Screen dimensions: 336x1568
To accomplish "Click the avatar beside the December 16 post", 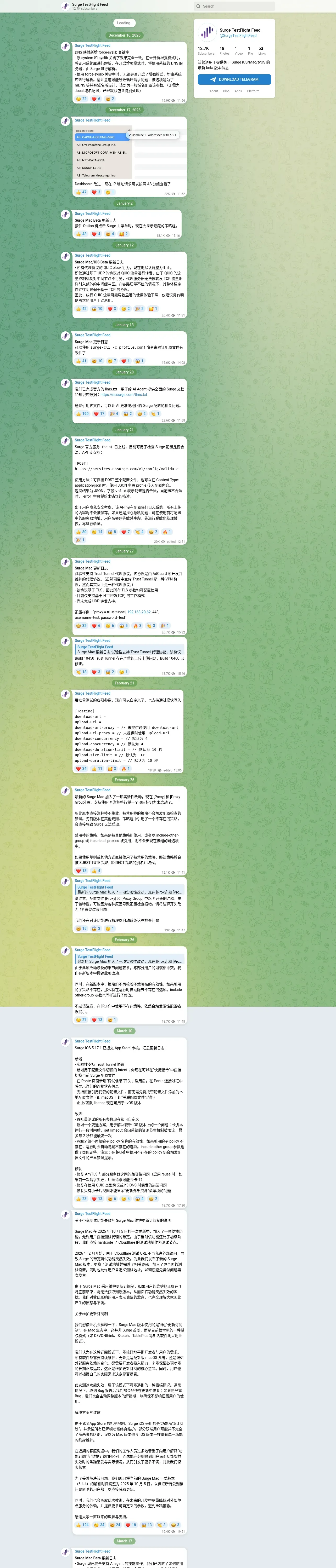I will (x=65, y=47).
